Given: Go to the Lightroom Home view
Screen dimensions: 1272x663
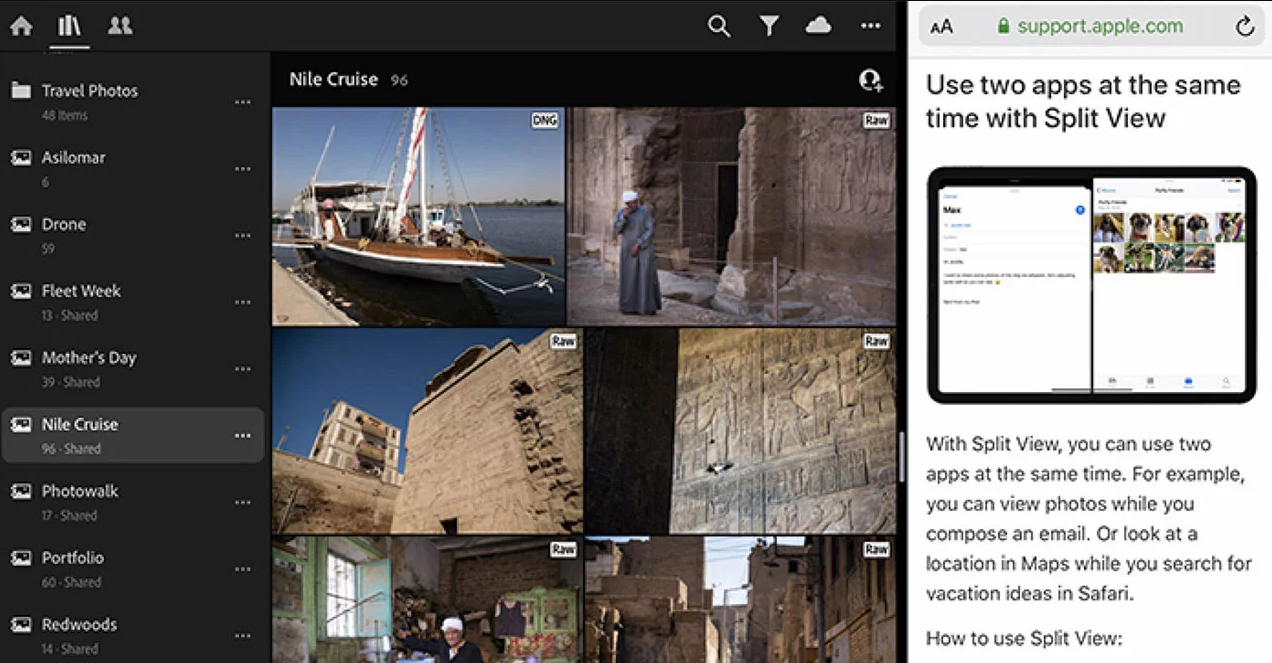Looking at the screenshot, I should click(x=21, y=26).
